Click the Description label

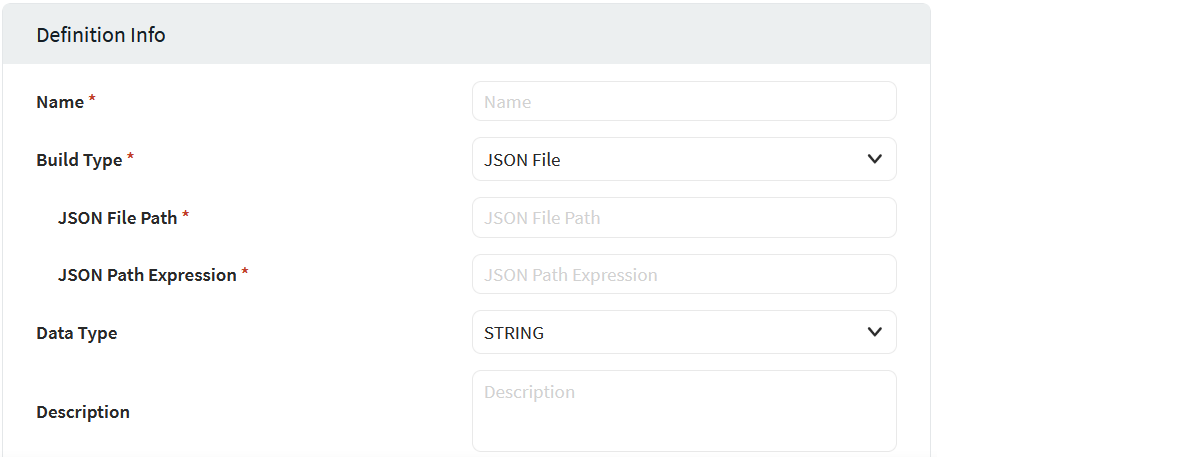tap(83, 412)
